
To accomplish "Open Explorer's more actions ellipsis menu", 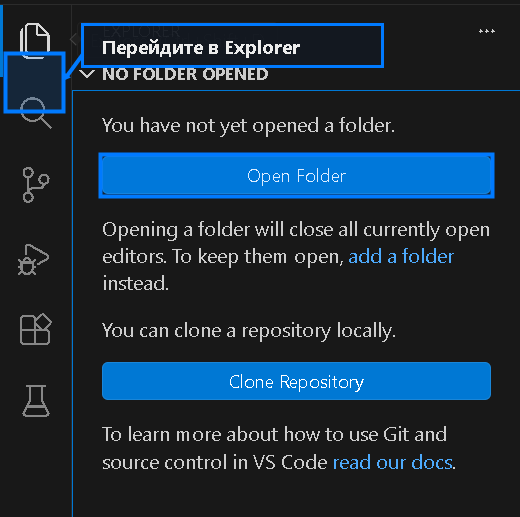I will click(487, 31).
